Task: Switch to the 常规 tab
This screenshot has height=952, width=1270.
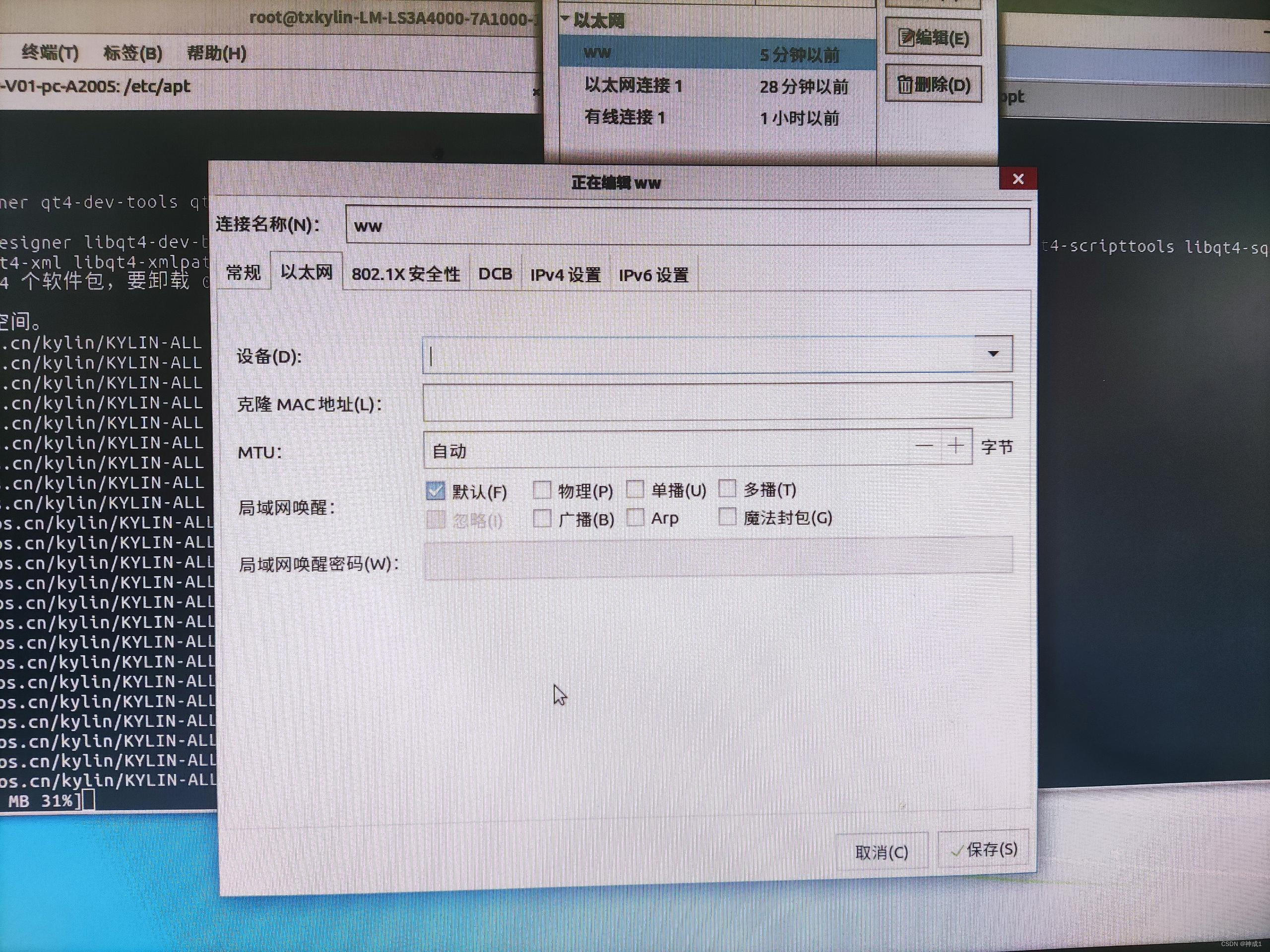Action: 244,273
